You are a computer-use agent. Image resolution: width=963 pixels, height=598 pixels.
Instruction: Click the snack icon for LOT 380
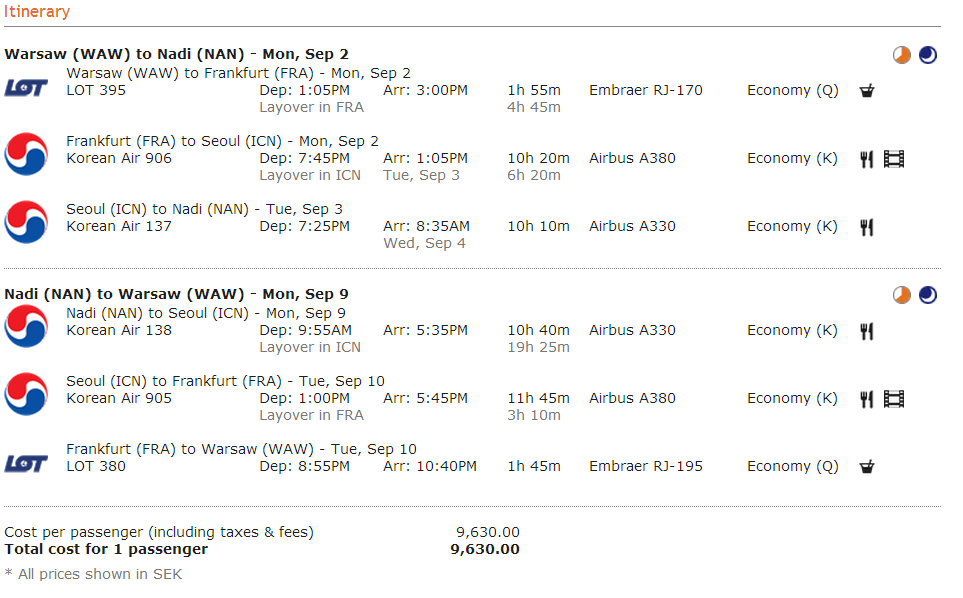point(867,467)
